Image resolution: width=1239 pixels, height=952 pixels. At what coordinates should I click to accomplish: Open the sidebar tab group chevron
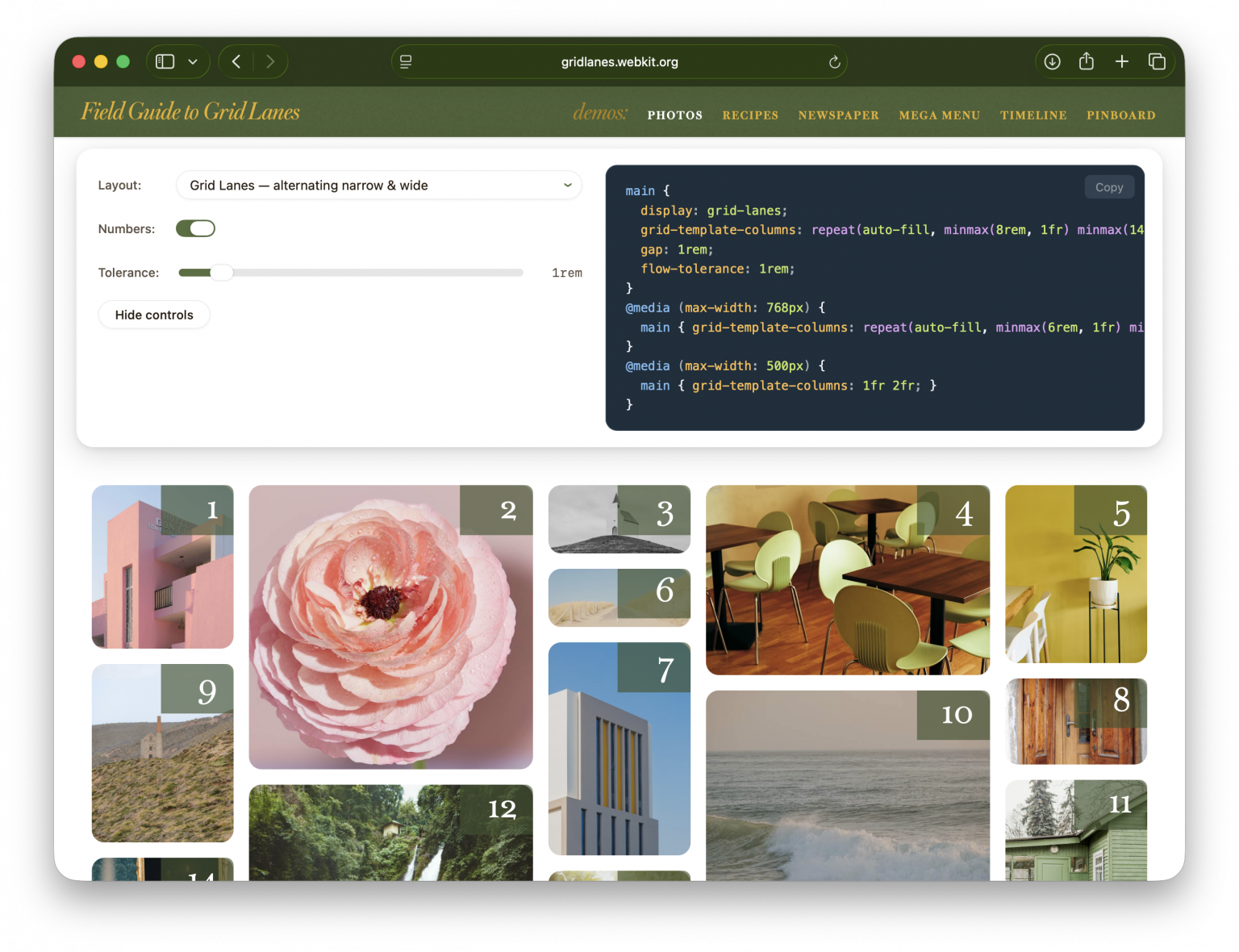(193, 62)
